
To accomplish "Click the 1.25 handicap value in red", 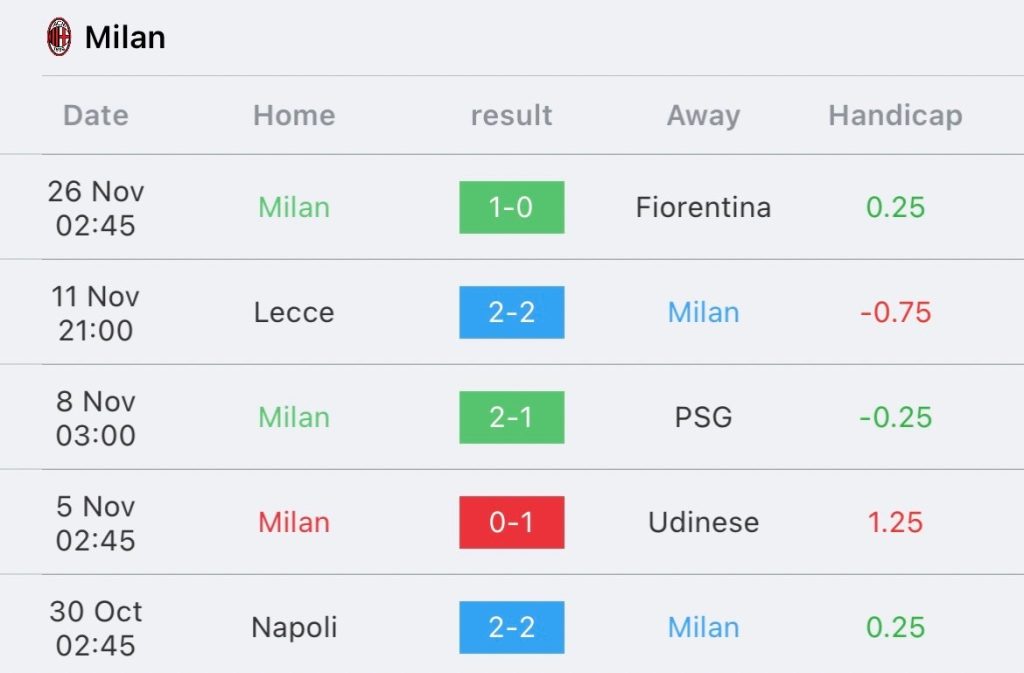I will pos(895,523).
